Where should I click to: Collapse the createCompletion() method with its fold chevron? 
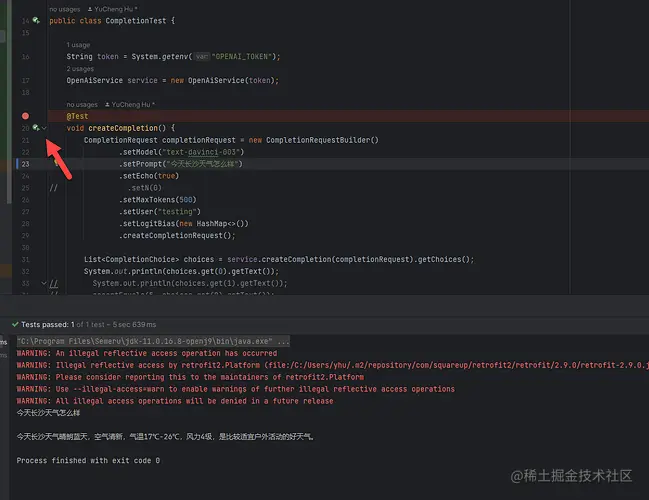click(x=44, y=128)
